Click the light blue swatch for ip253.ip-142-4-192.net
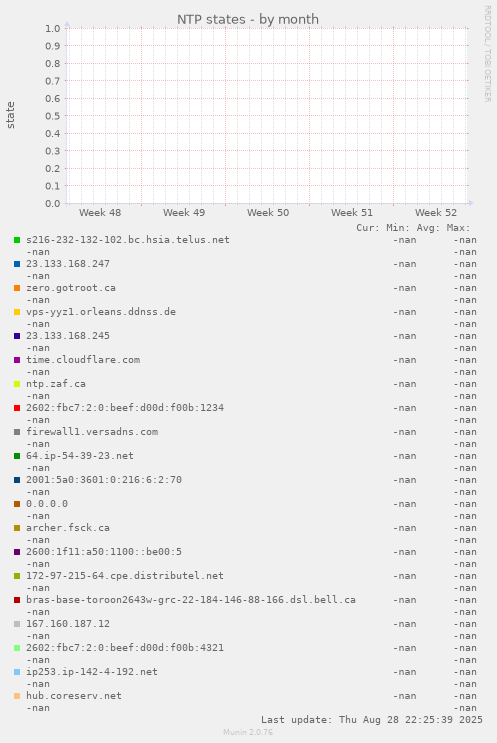This screenshot has height=743, width=497. (17, 672)
